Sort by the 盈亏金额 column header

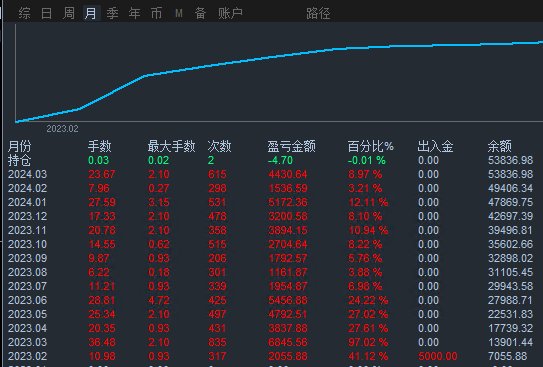click(291, 146)
